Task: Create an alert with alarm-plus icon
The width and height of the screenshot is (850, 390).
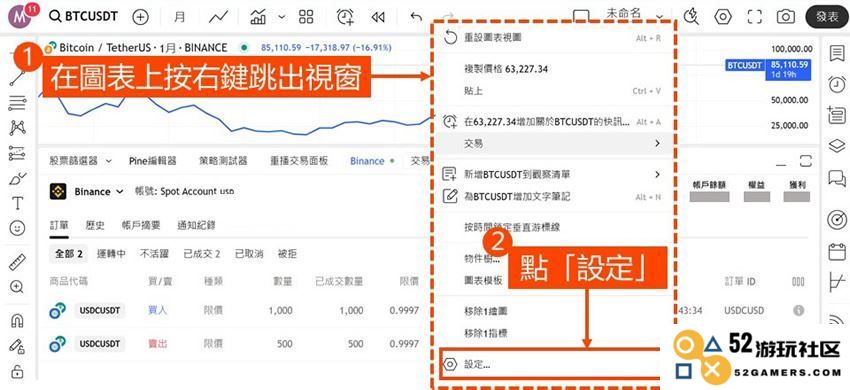Action: click(345, 17)
